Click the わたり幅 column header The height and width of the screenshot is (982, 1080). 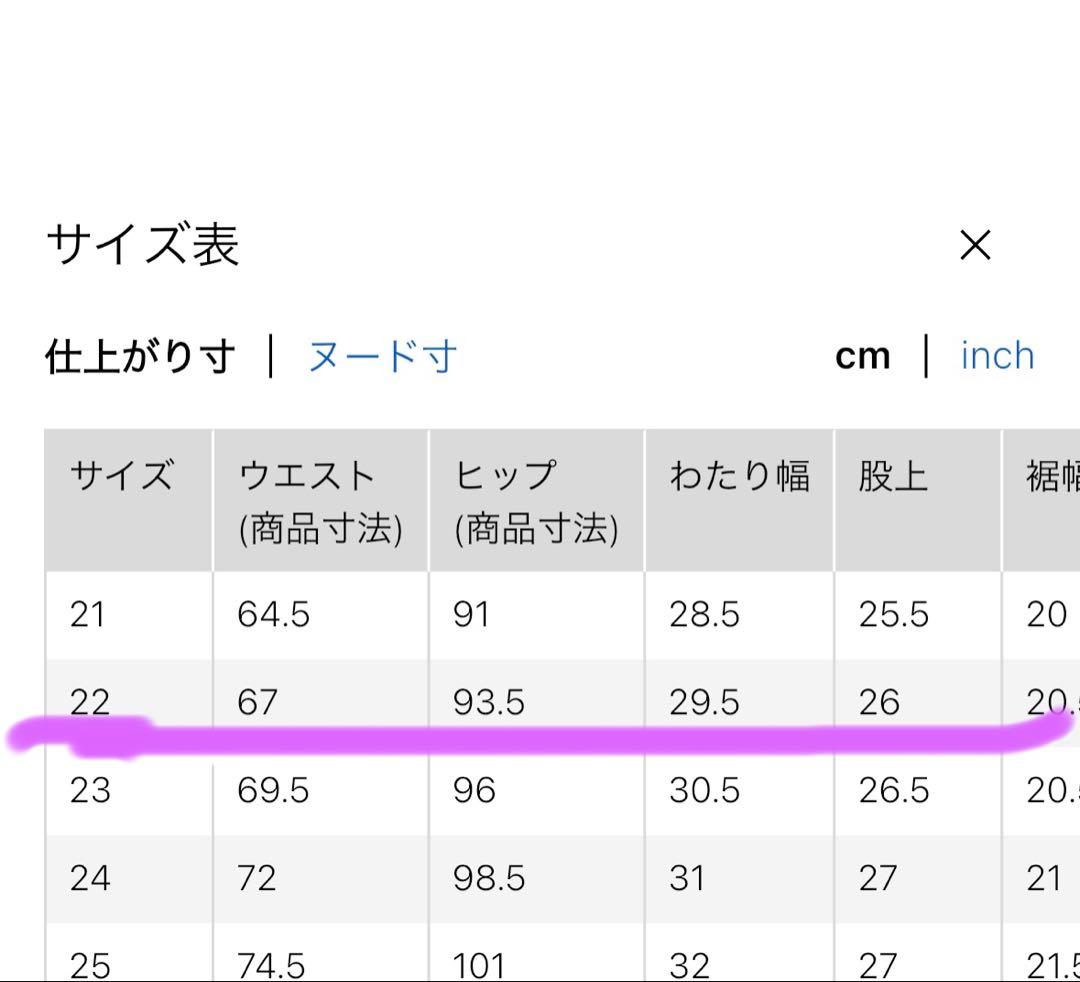pyautogui.click(x=739, y=501)
